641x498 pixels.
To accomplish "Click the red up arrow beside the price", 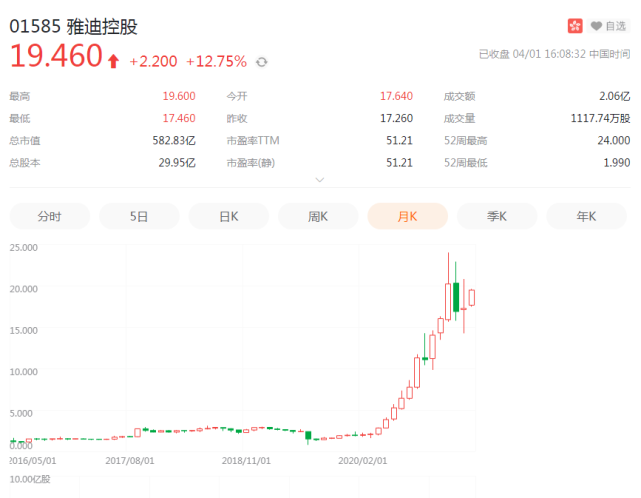I will 113,62.
